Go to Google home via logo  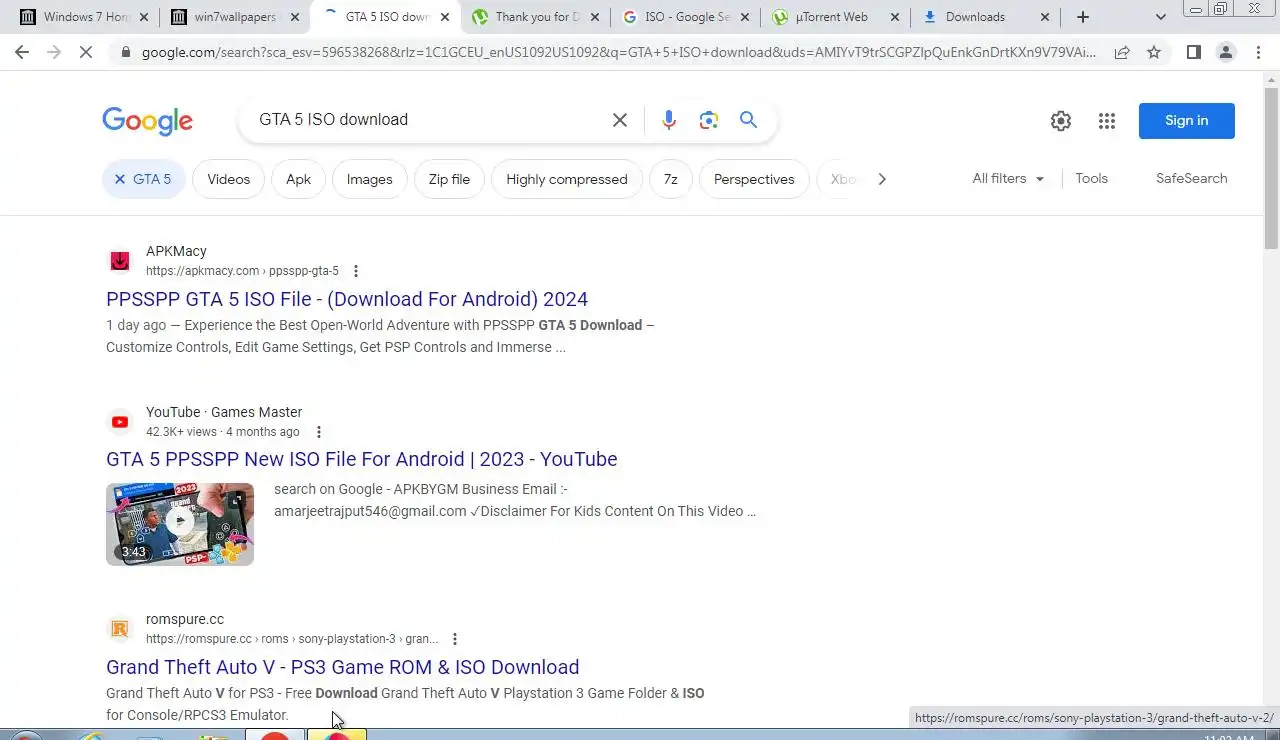click(x=147, y=121)
